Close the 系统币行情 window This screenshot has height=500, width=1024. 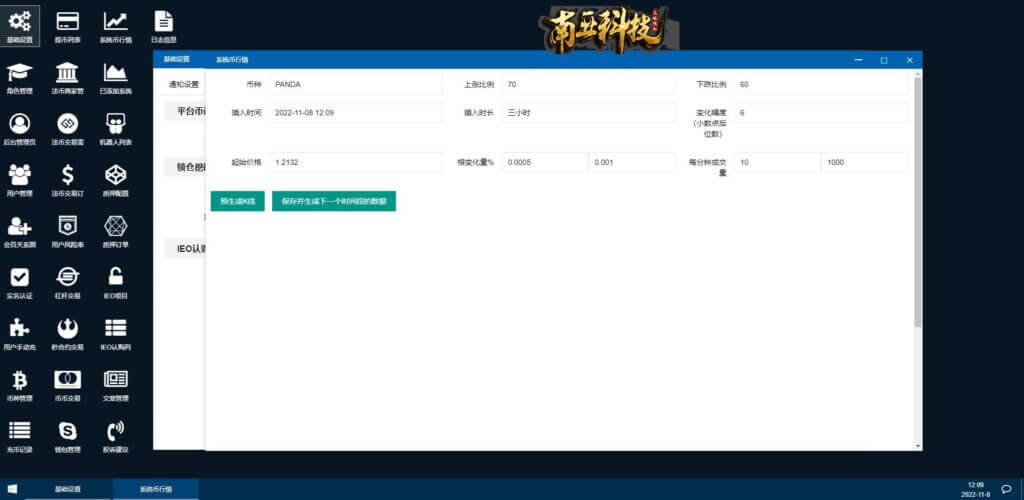tap(909, 60)
